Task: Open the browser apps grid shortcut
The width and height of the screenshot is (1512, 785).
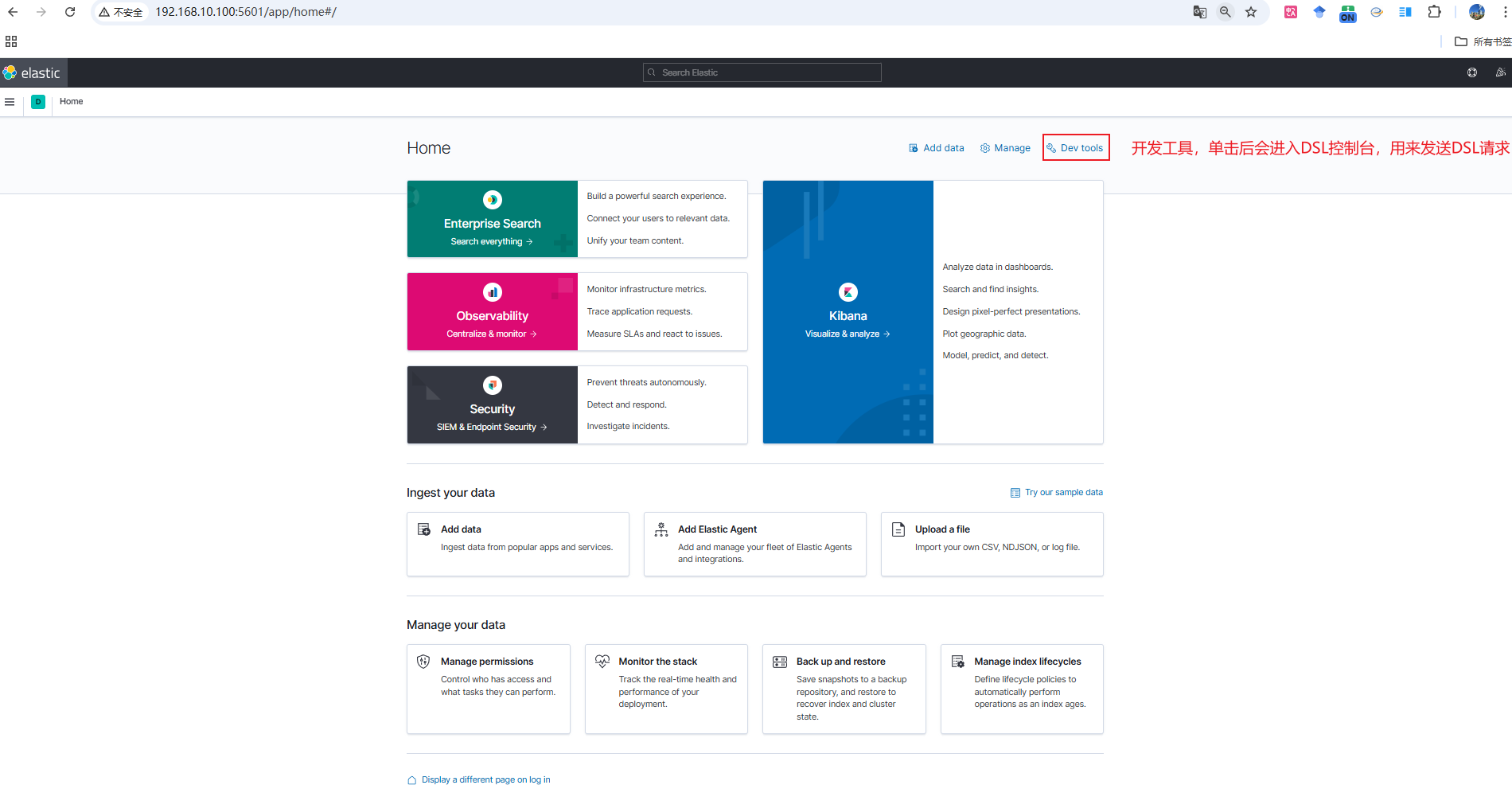Action: (x=11, y=41)
